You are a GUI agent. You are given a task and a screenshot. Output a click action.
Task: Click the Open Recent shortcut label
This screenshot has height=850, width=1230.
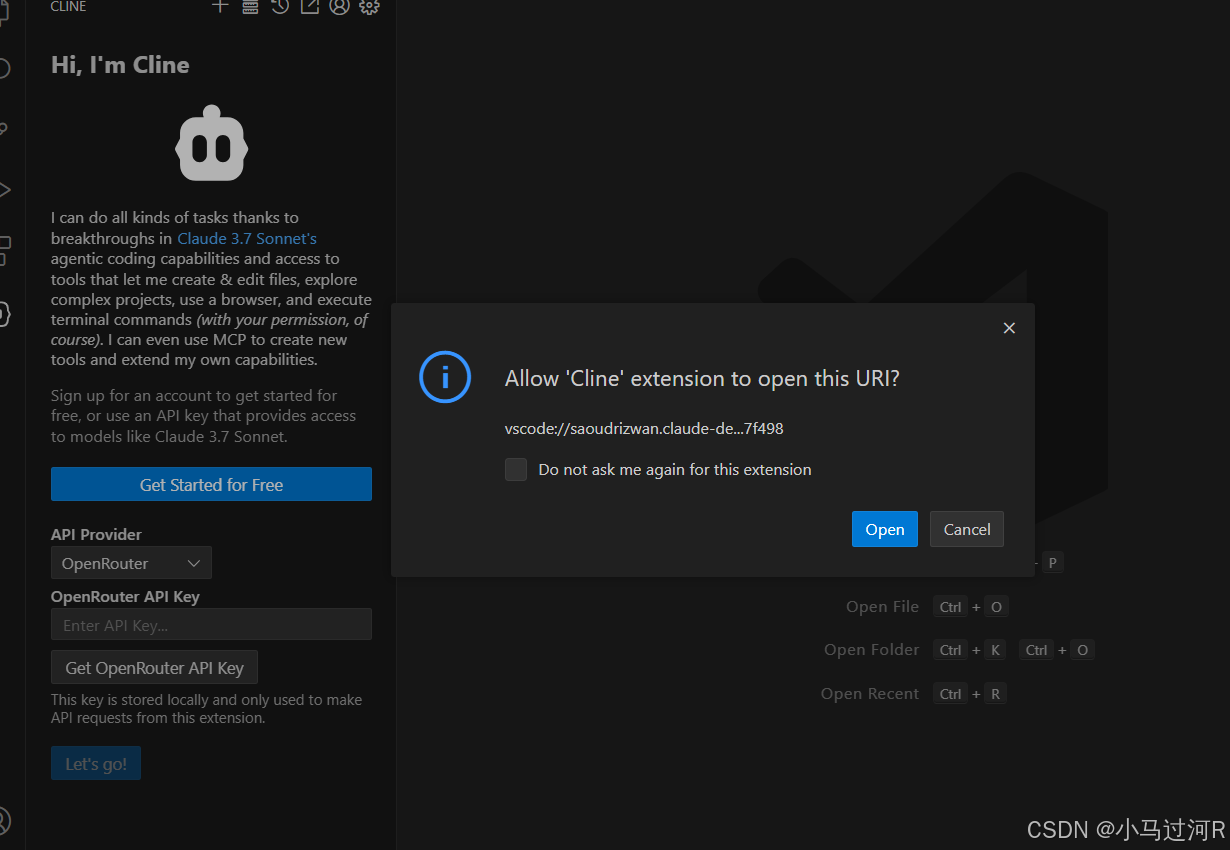[x=870, y=693]
